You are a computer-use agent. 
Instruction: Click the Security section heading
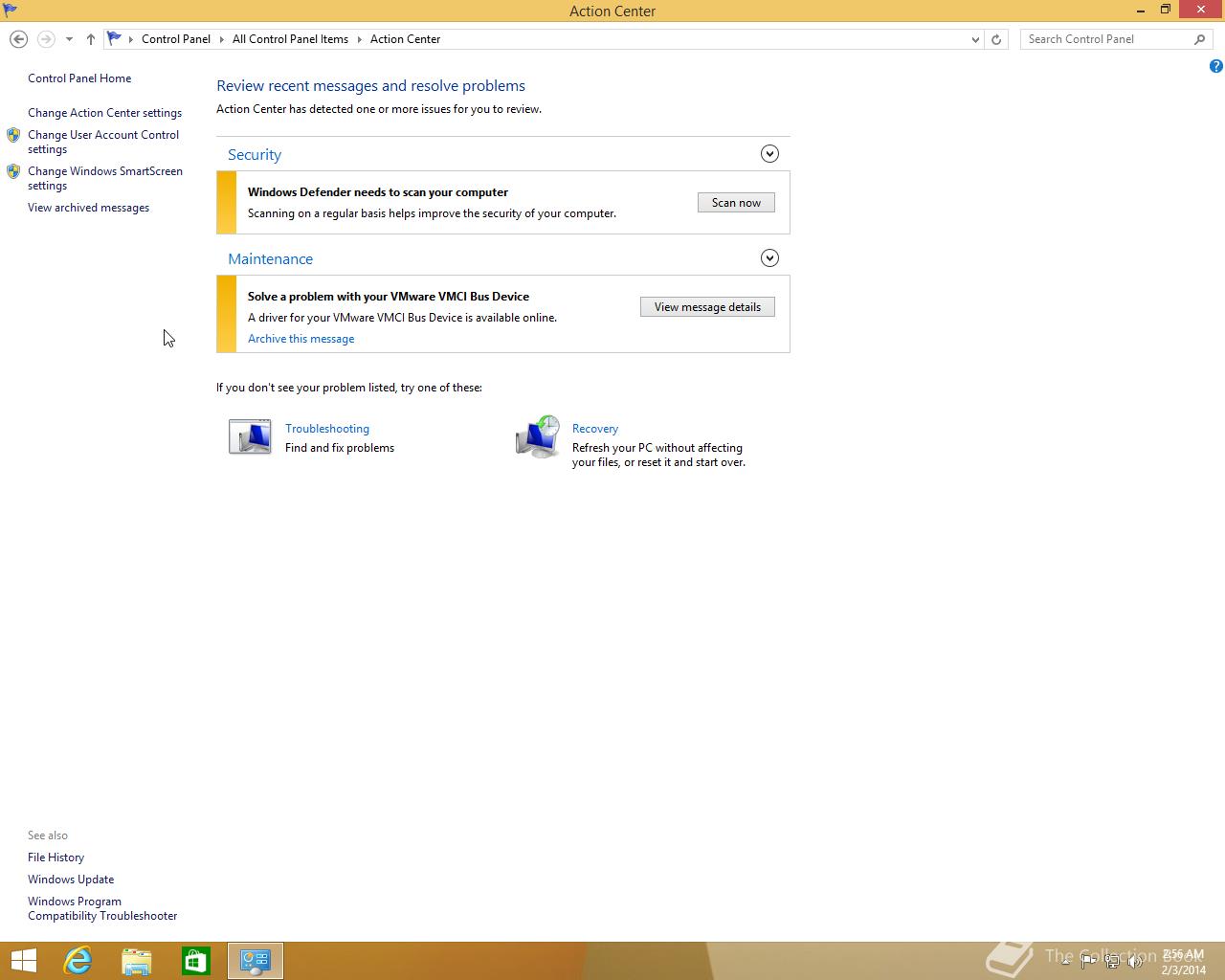tap(255, 155)
